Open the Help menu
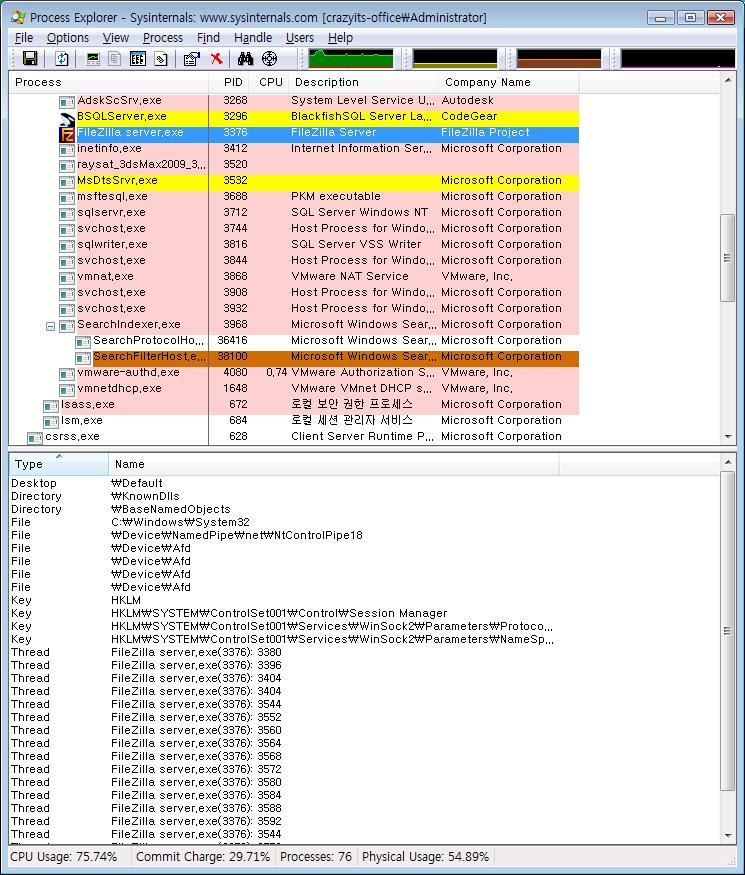 340,38
